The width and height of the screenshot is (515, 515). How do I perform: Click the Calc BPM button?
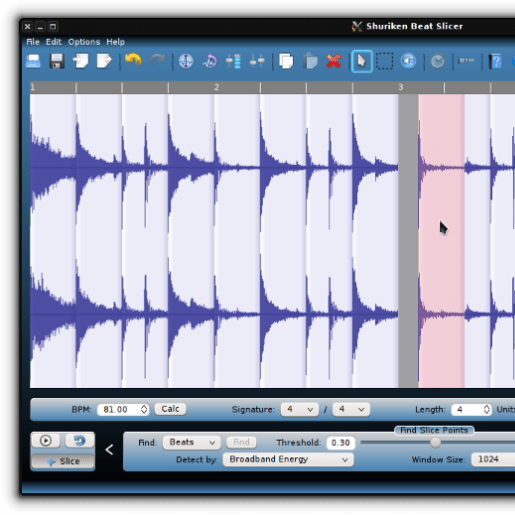point(170,409)
